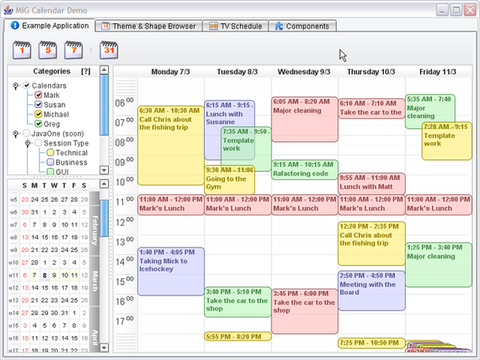
Task: Toggle the Susan calendar checkbox
Action: (x=38, y=105)
